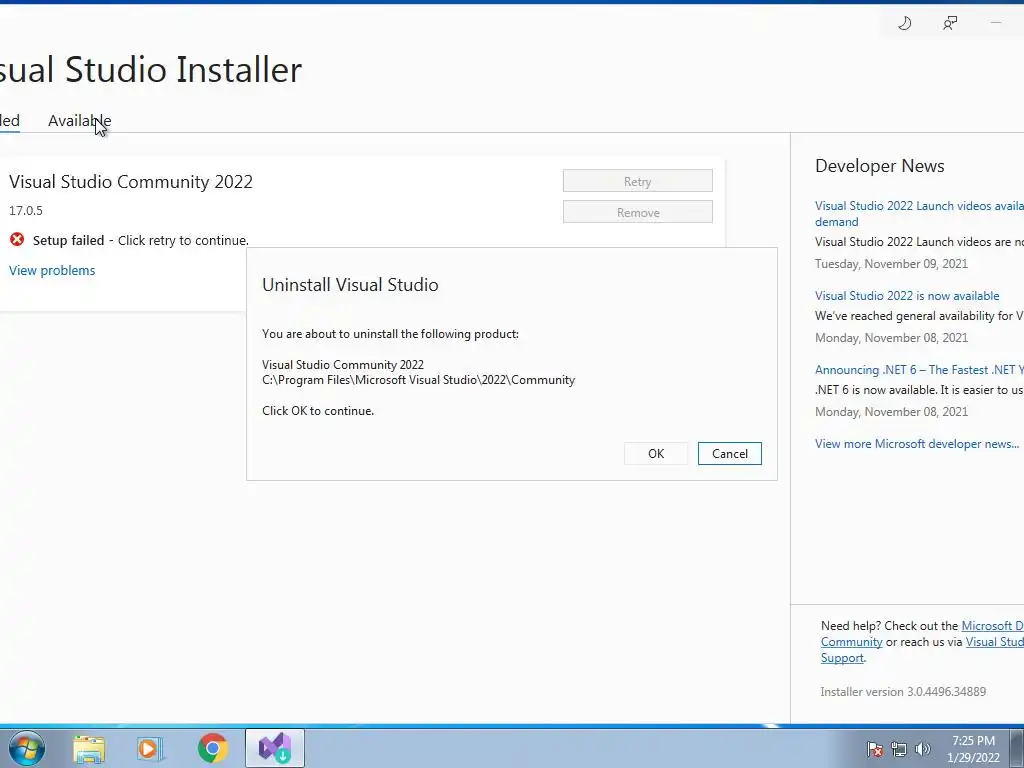Click the Uninstall Visual Studio dialog title
The height and width of the screenshot is (768, 1024).
pos(350,285)
